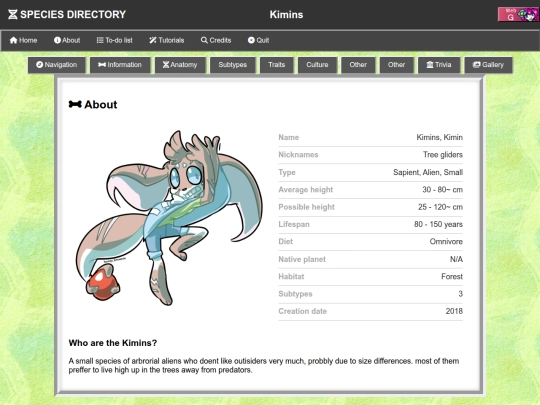540x405 pixels.
Task: Click the '2018' creation date value
Action: coord(454,311)
